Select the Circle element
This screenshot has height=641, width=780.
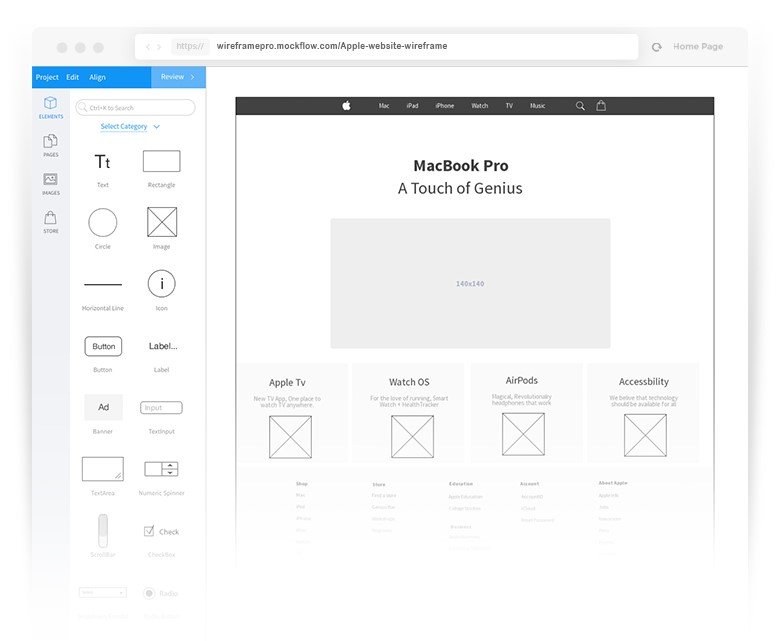click(x=102, y=222)
